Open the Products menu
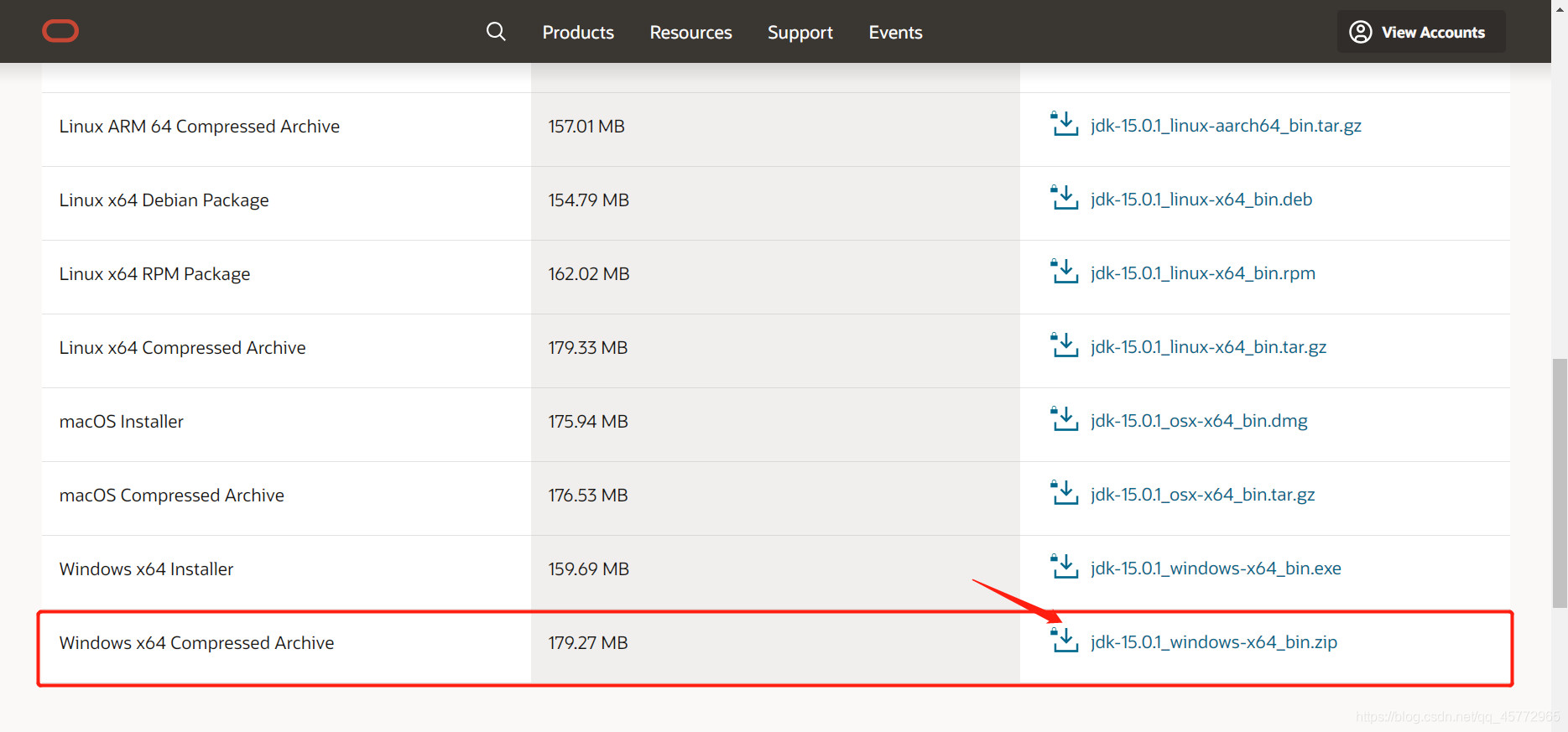 (x=578, y=32)
